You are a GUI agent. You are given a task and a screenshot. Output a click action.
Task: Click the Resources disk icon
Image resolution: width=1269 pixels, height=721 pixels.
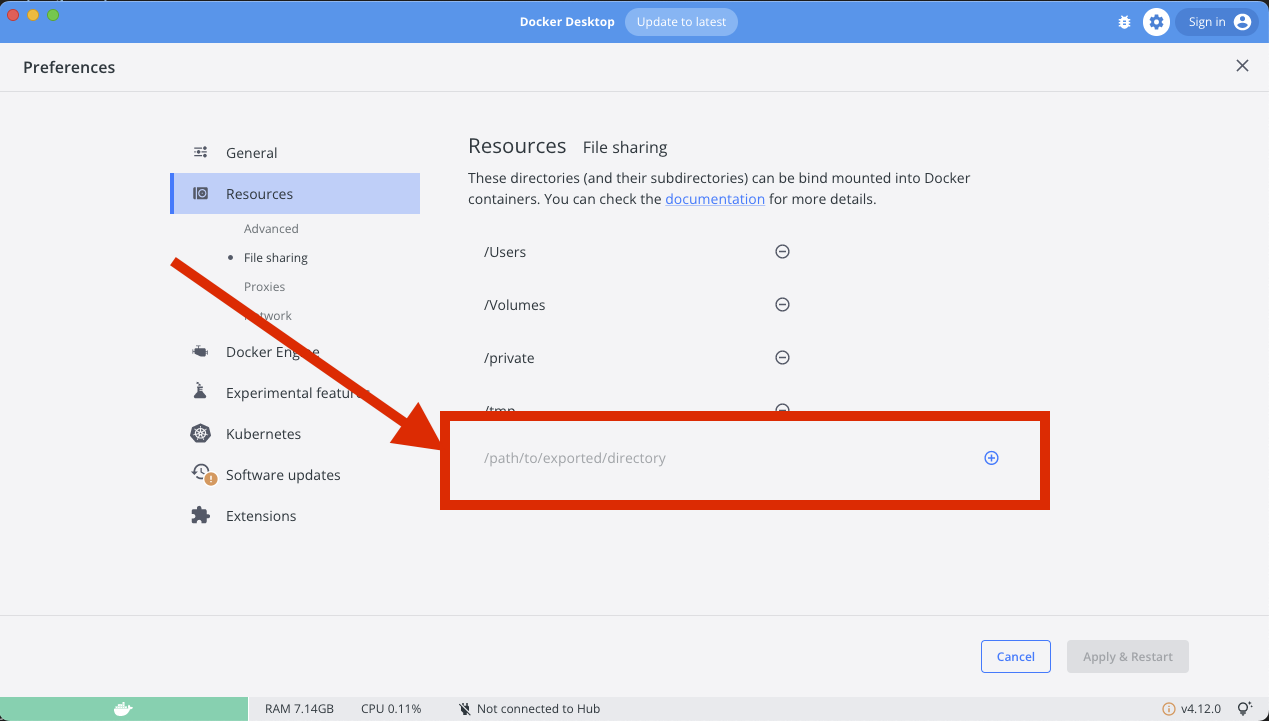(x=200, y=194)
